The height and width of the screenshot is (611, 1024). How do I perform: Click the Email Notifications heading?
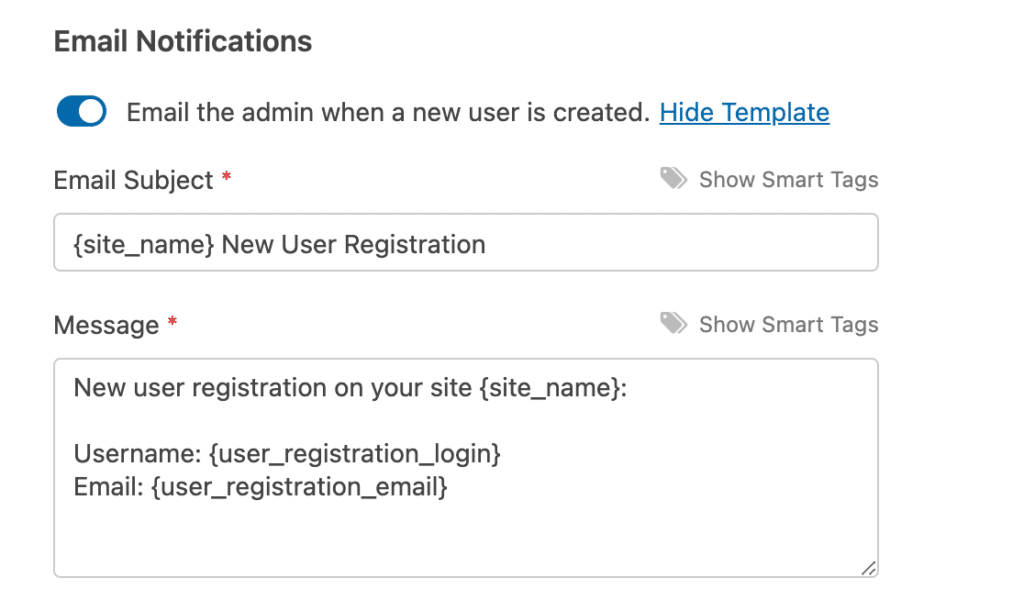tap(183, 41)
